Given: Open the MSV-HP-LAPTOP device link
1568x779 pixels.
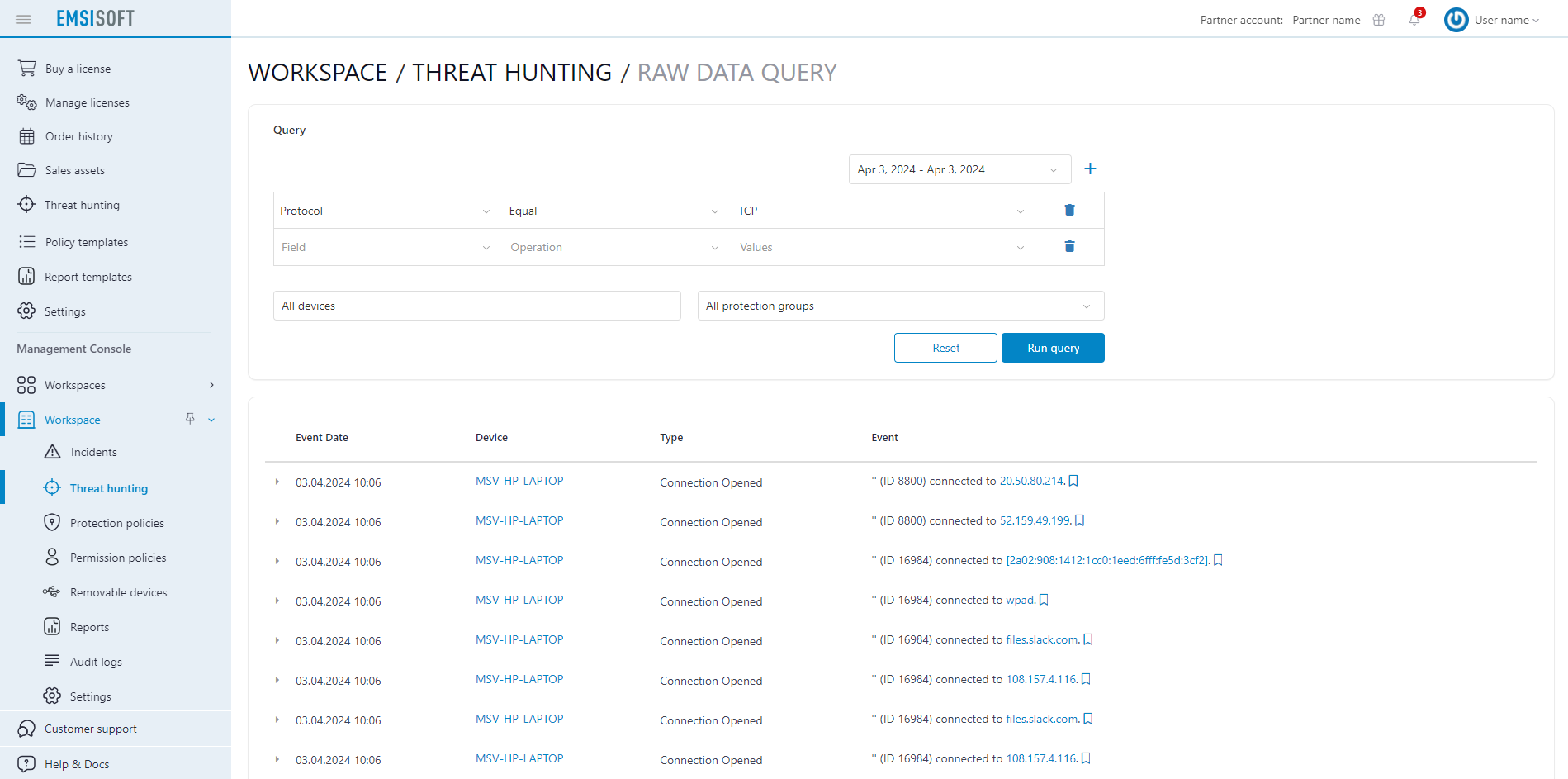Looking at the screenshot, I should click(x=519, y=480).
